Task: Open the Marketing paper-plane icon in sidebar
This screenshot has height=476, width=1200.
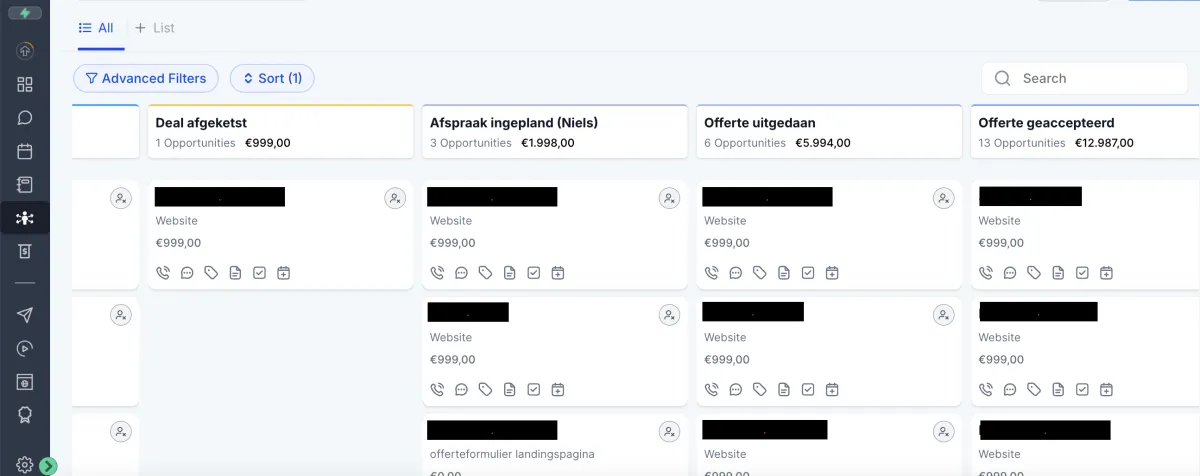Action: tap(25, 315)
